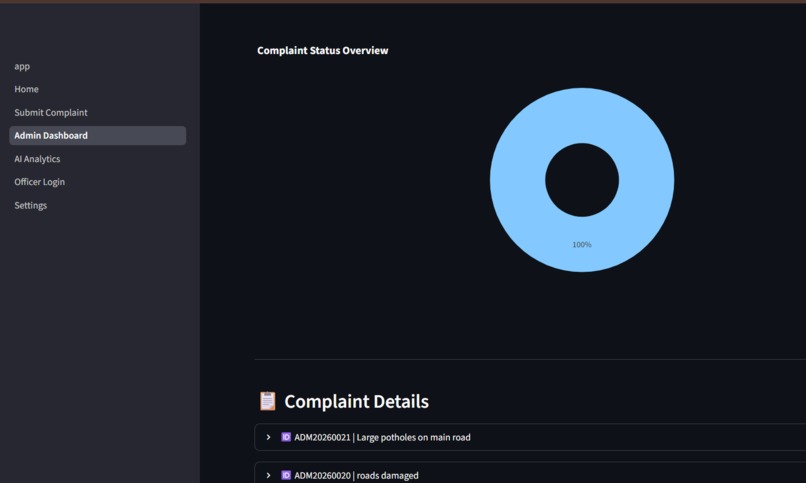Click ID icon of ADM20260020 row

(286, 475)
